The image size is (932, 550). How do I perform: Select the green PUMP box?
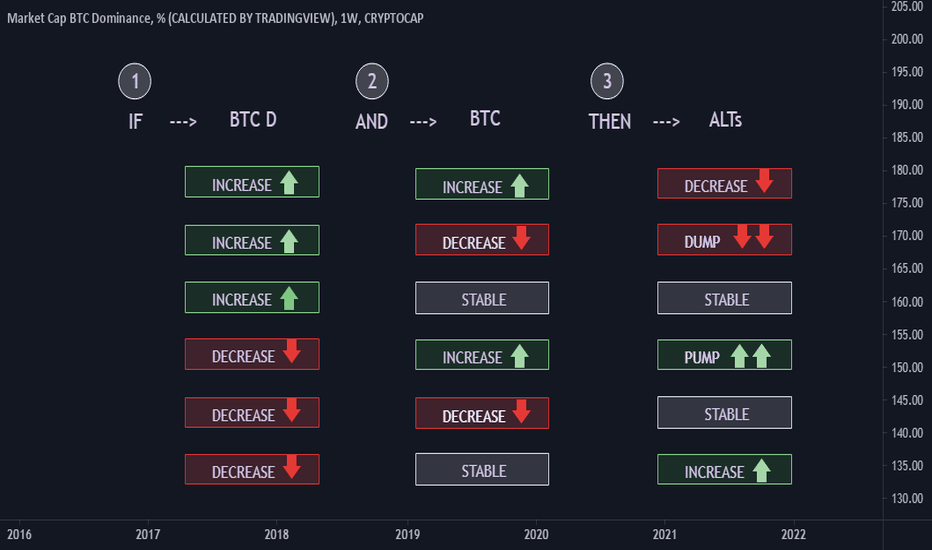point(724,356)
